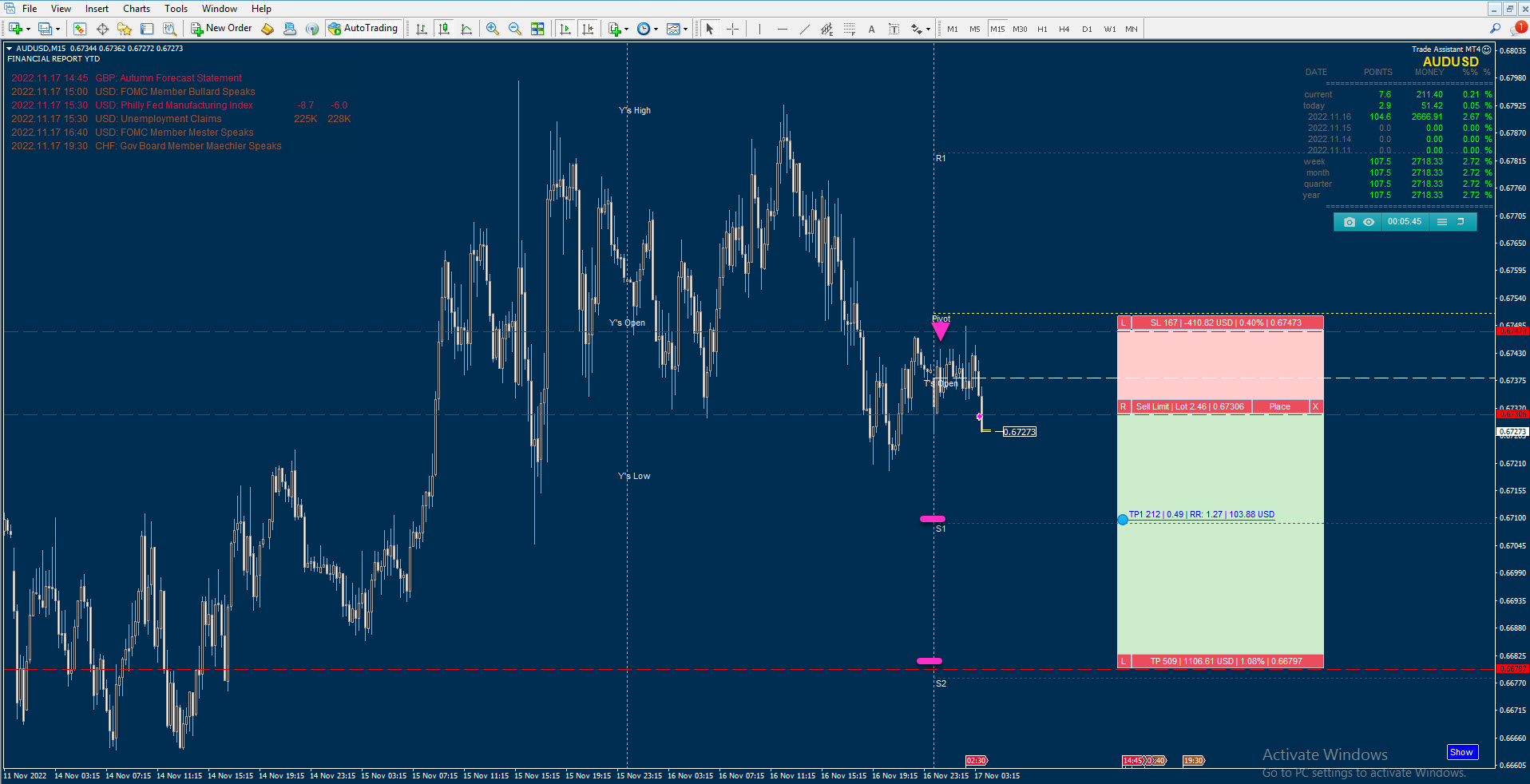Open the Market Watch window icon
The height and width of the screenshot is (784, 1530).
pos(79,29)
